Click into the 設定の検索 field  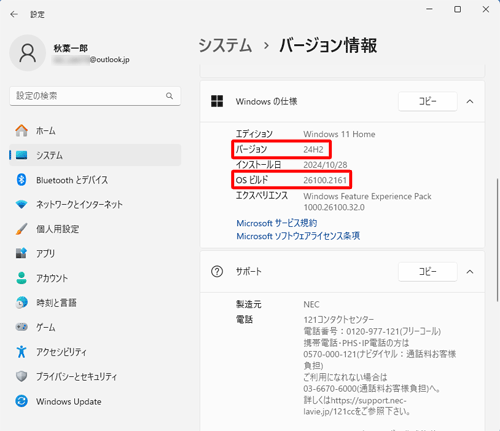pyautogui.click(x=95, y=96)
